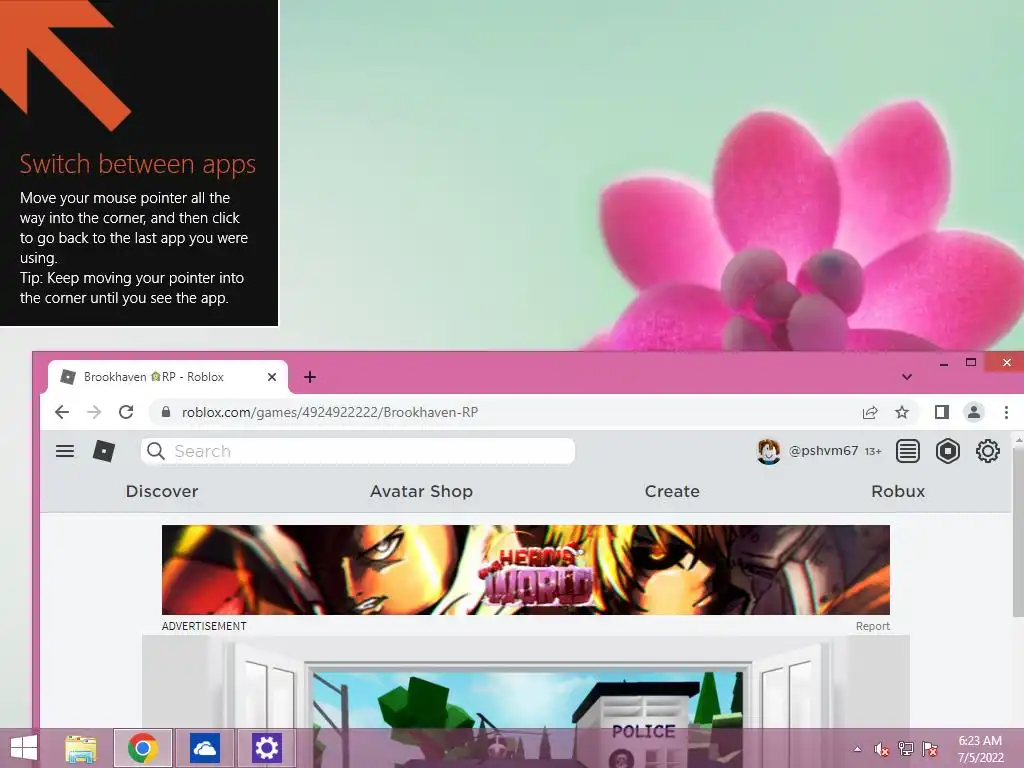Minimize the Chrome window

click(943, 363)
